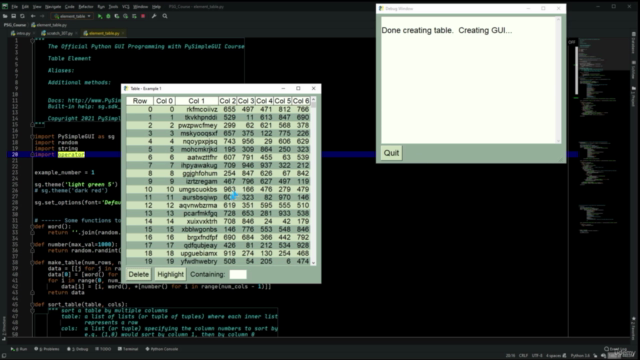Image resolution: width=640 pixels, height=360 pixels.
Task: Collapse def sort_table fold marker
Action: coord(32,304)
